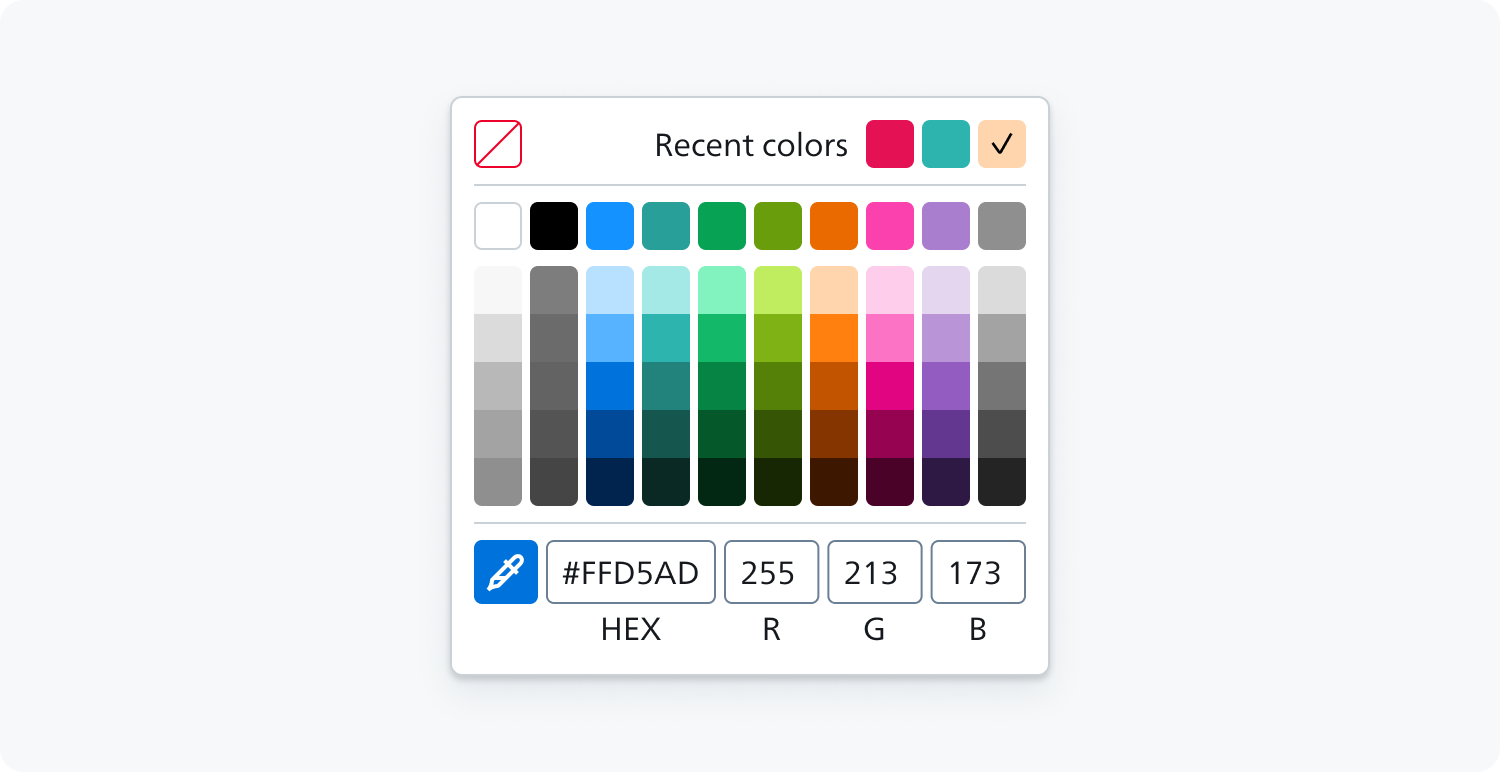Choose the black base color swatch

(554, 226)
